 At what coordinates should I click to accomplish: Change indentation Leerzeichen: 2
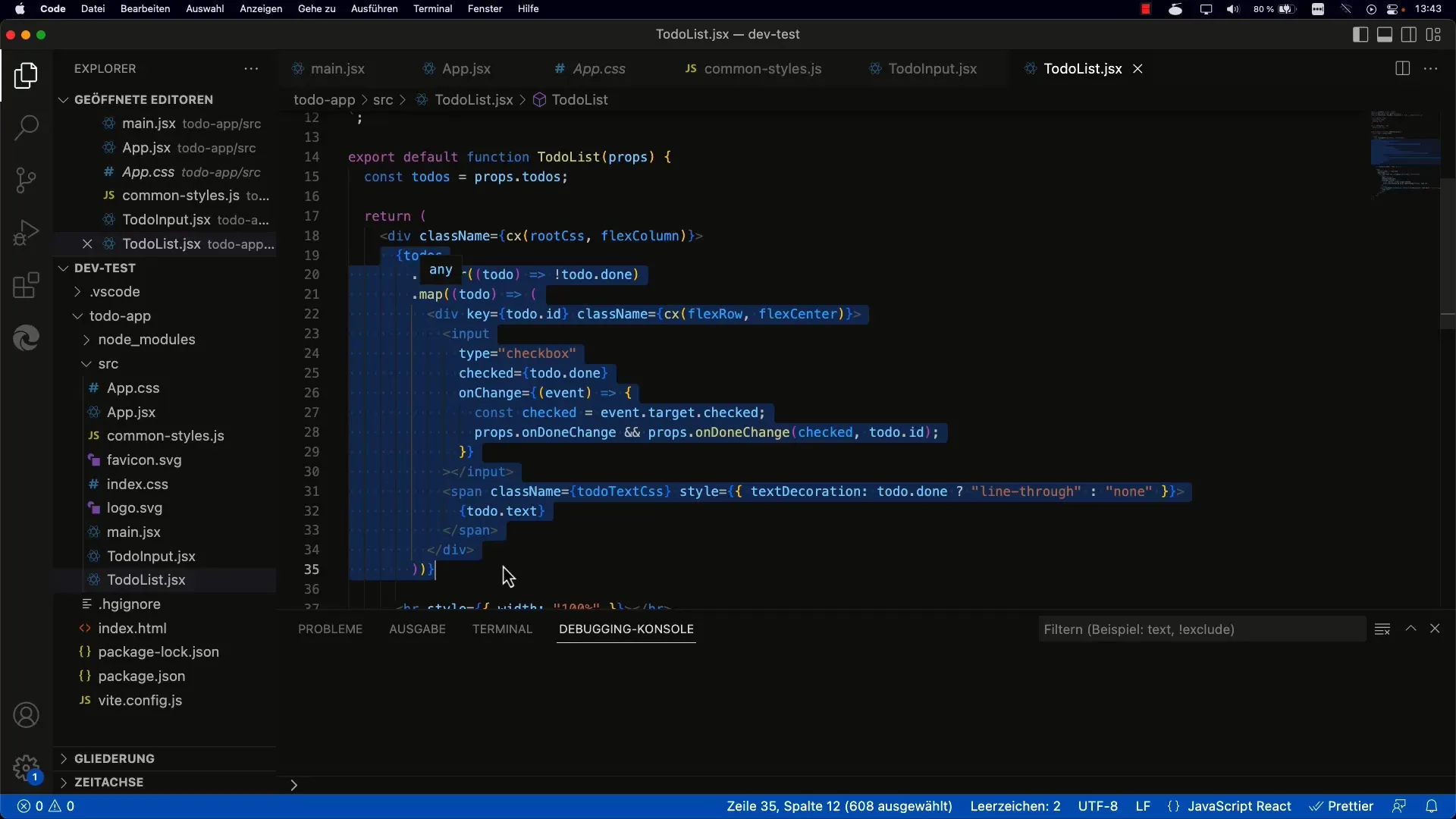(x=1015, y=806)
